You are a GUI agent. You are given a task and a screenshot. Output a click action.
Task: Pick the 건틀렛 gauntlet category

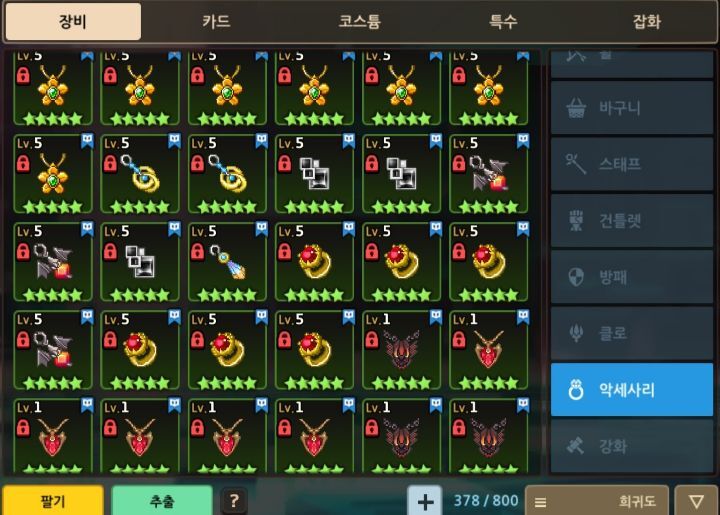(632, 220)
